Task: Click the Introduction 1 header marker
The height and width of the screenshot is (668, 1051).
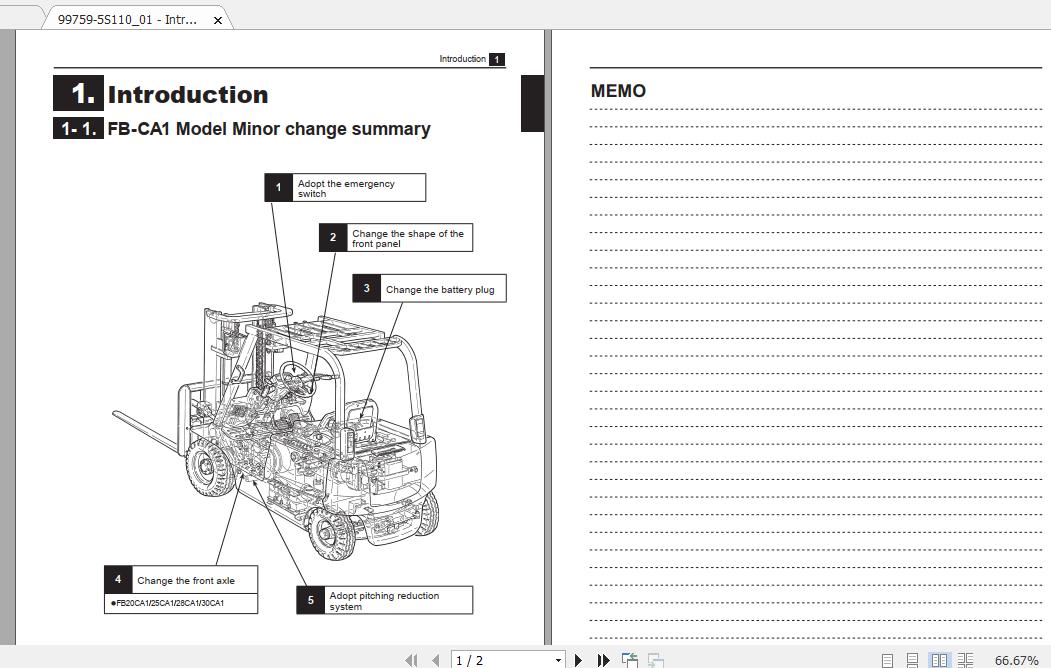Action: pos(468,59)
